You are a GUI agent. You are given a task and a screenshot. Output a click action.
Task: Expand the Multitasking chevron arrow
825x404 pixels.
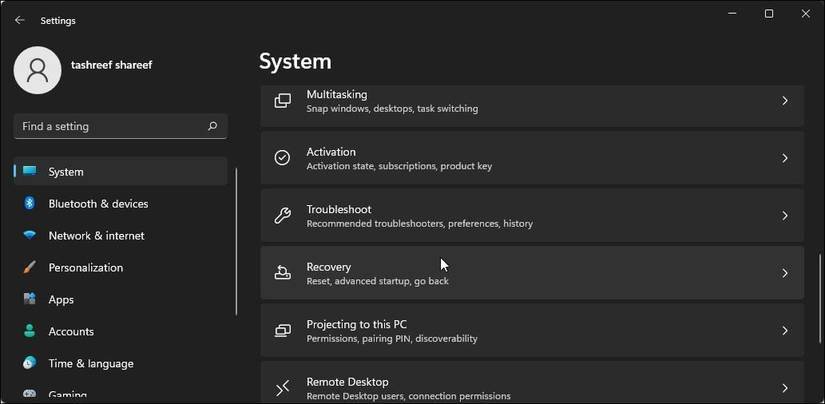pyautogui.click(x=785, y=101)
